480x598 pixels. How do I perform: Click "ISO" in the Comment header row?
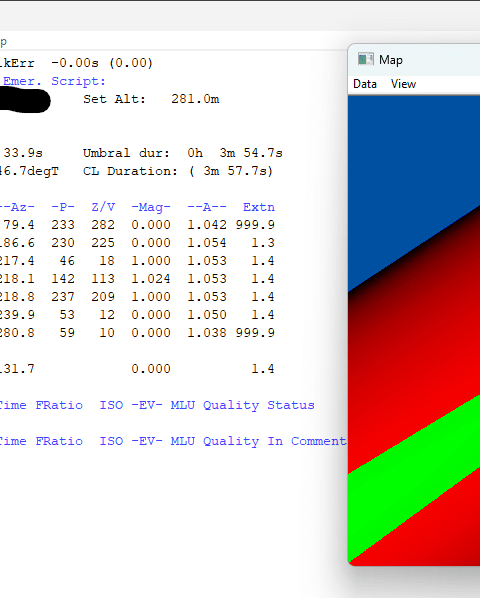[111, 441]
